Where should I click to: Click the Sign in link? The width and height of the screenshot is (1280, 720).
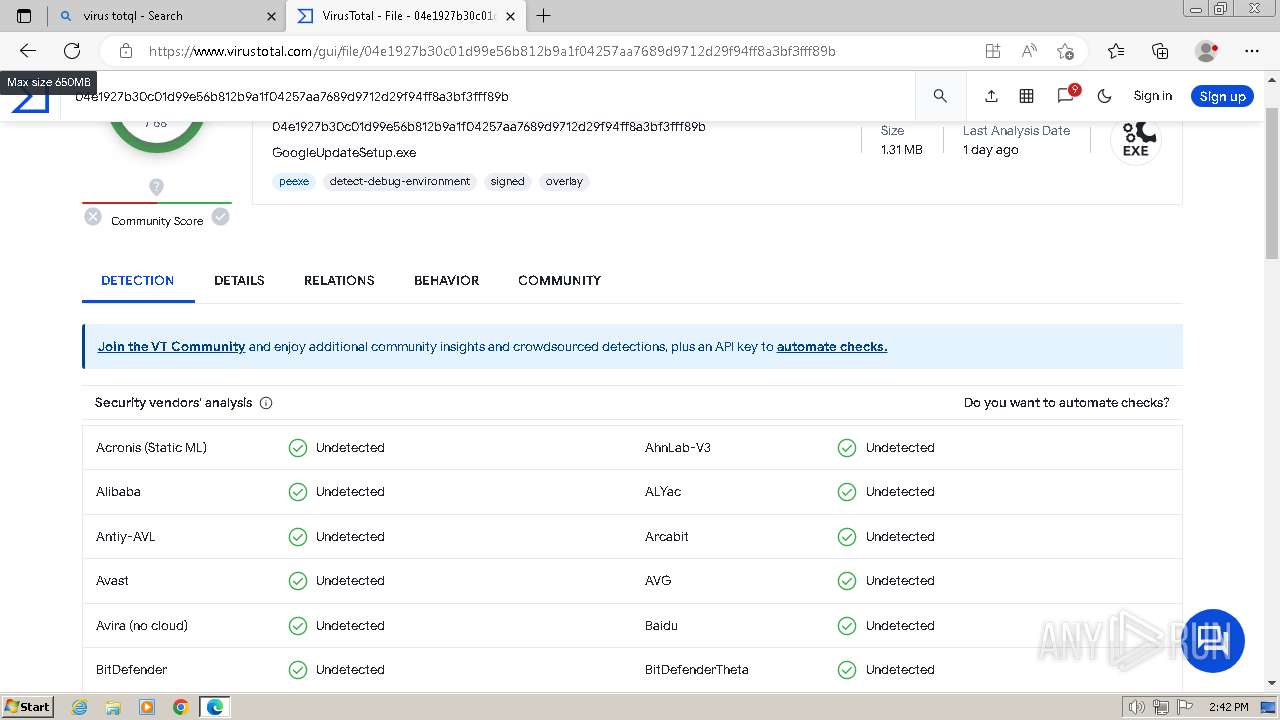coord(1152,96)
